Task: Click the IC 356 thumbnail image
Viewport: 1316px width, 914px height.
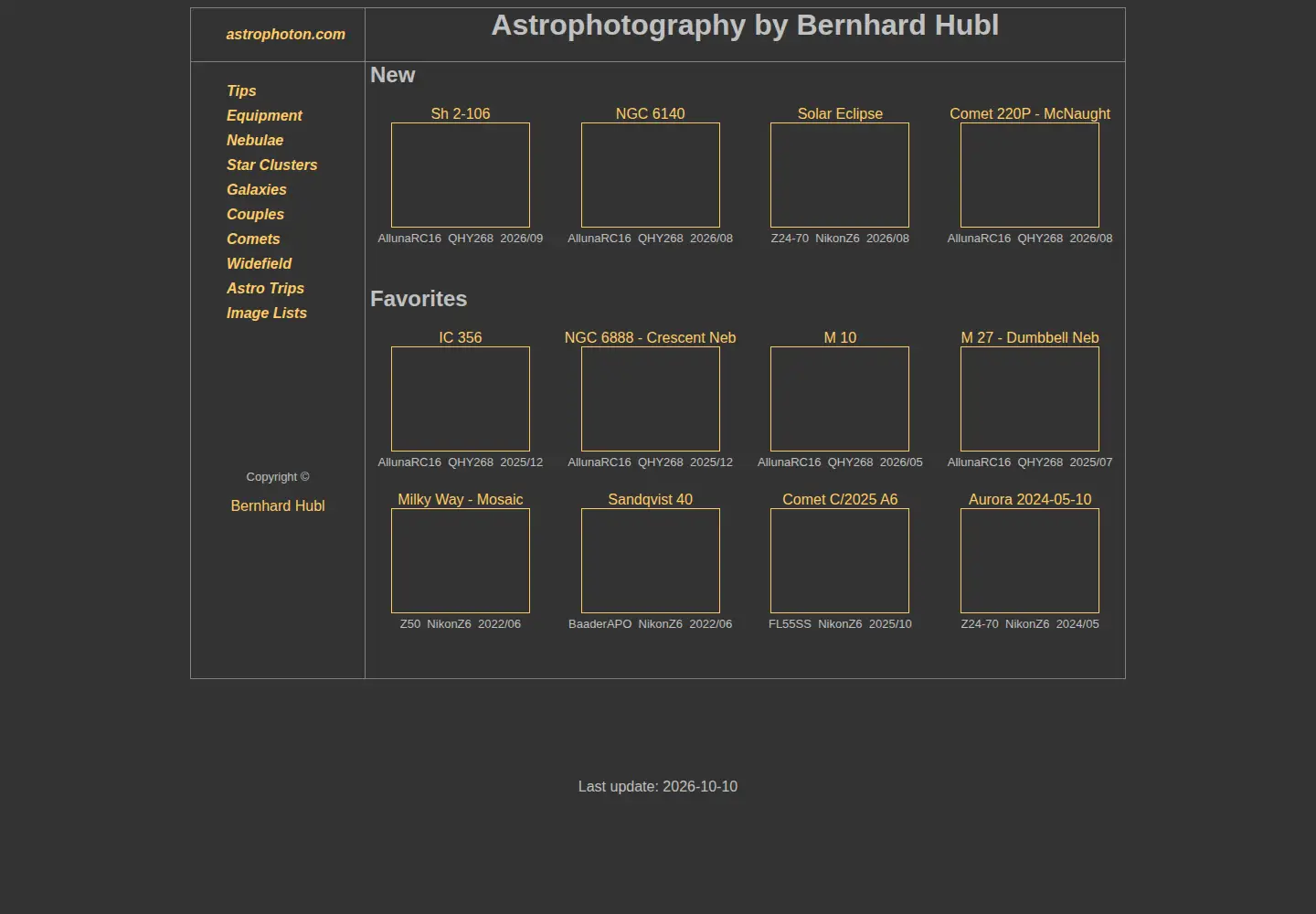Action: pos(461,399)
